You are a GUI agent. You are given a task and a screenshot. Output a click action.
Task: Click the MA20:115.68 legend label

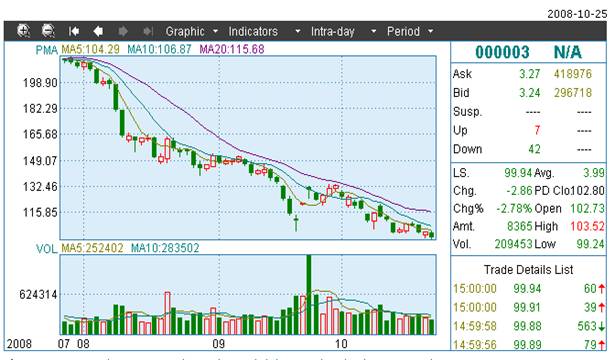pyautogui.click(x=232, y=49)
